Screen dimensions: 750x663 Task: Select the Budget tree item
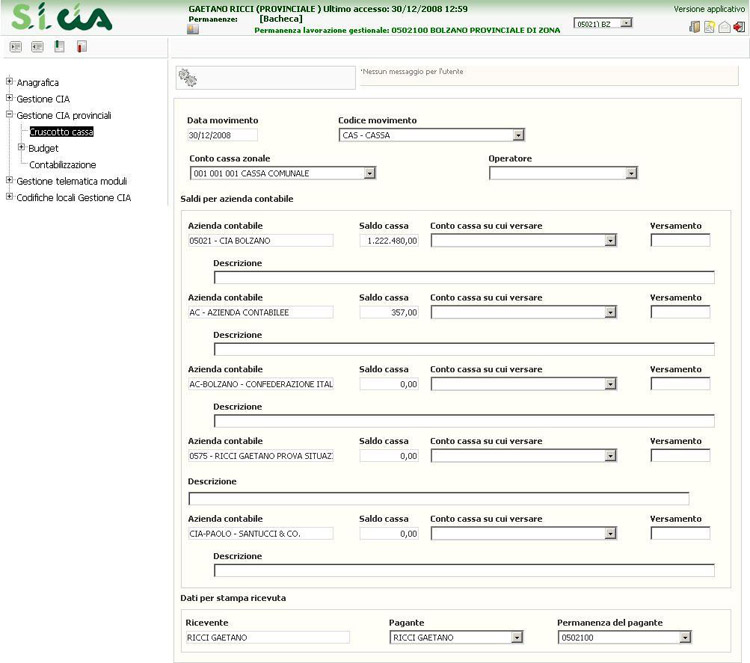(x=43, y=148)
